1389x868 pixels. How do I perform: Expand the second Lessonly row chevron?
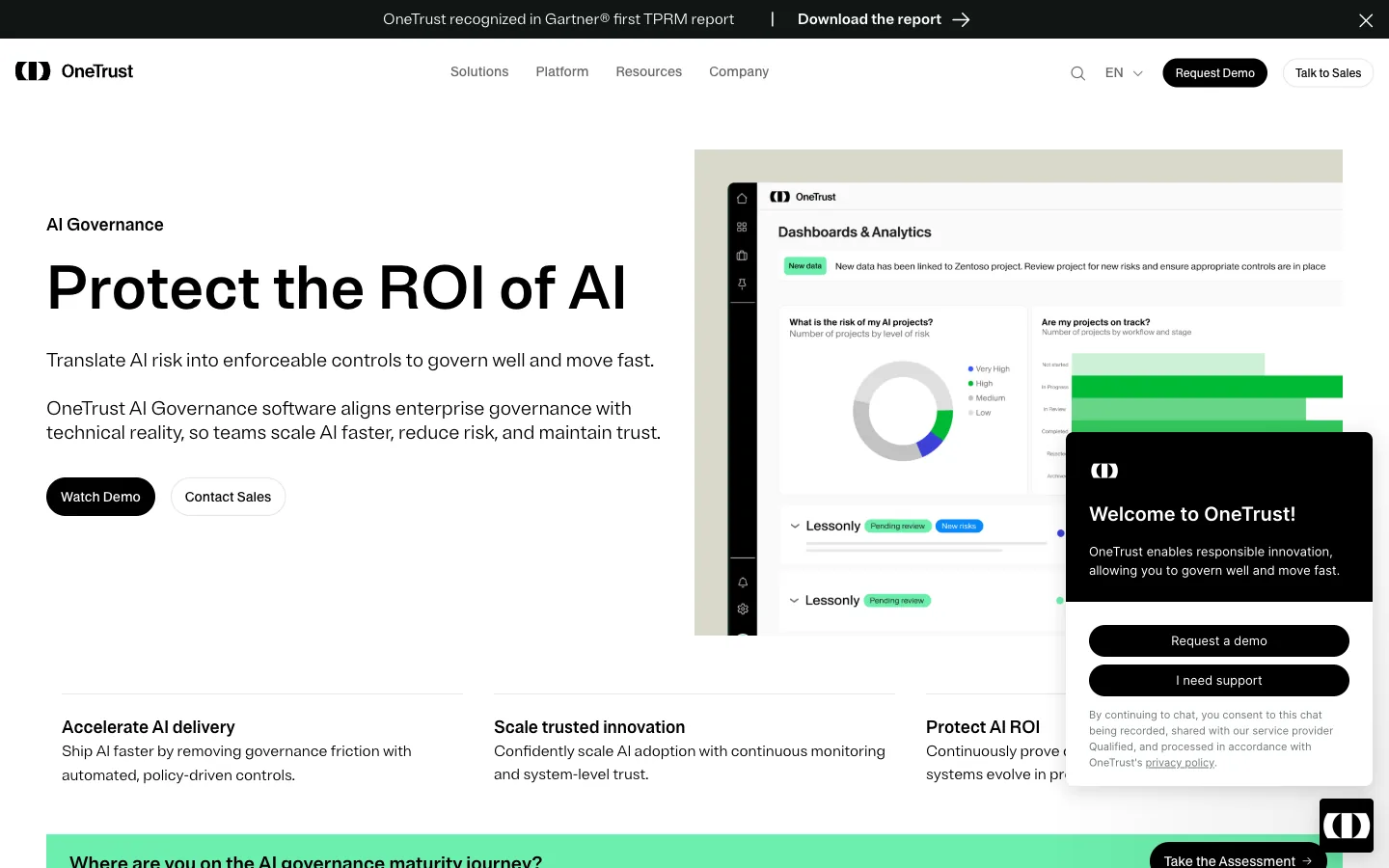[x=794, y=601]
